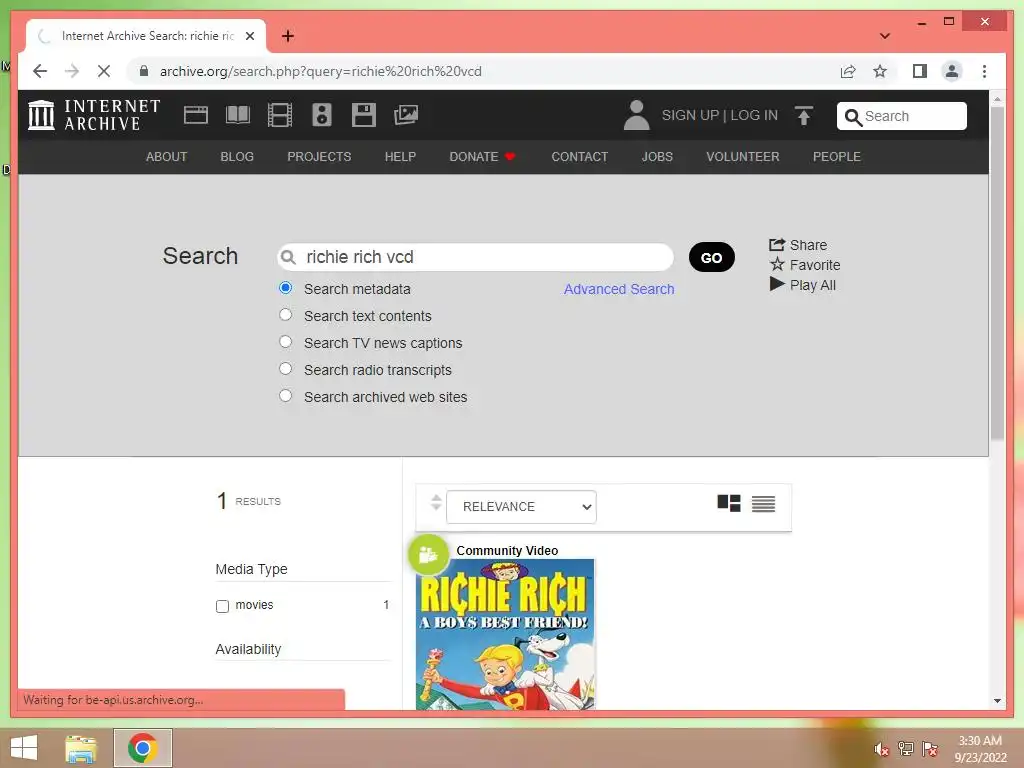The image size is (1024, 768).
Task: Open the PEOPLE menu item
Action: tap(837, 157)
